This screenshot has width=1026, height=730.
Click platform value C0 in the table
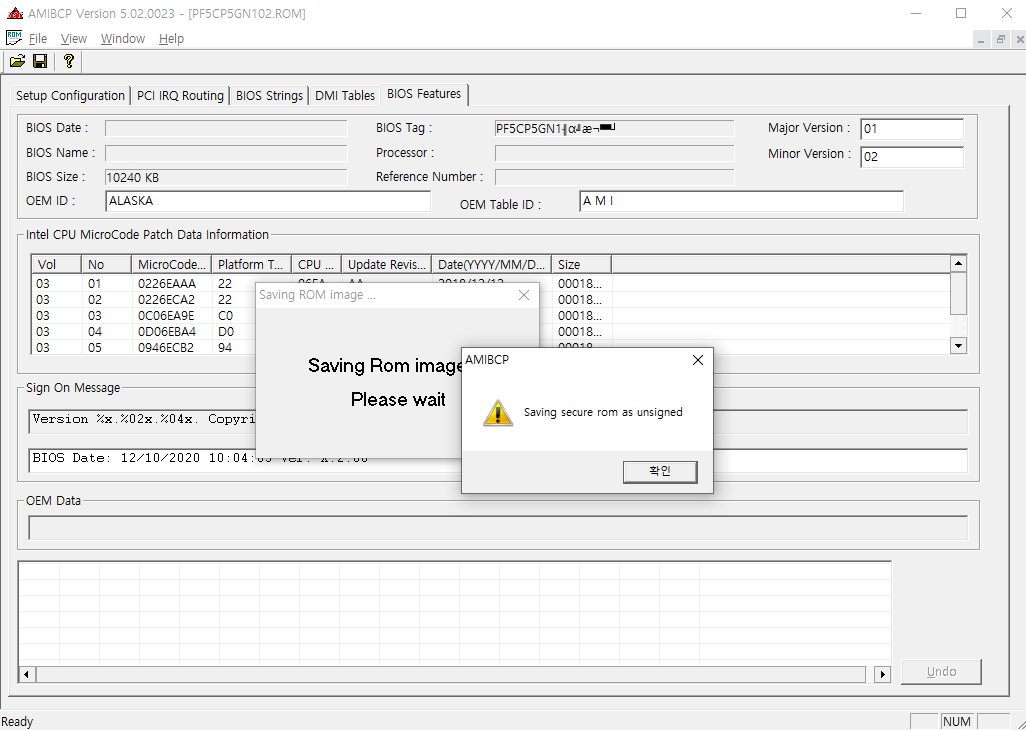pos(225,316)
